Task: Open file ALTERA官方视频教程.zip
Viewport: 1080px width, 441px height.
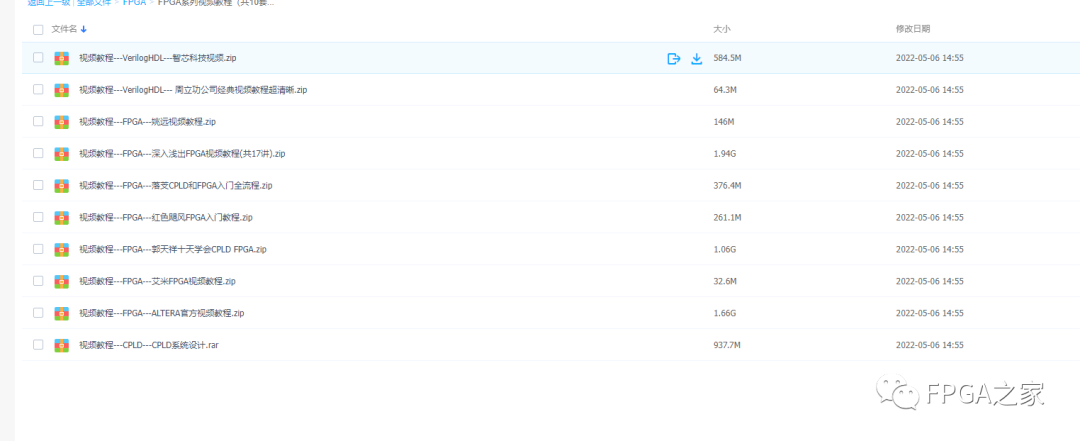Action: pos(162,313)
